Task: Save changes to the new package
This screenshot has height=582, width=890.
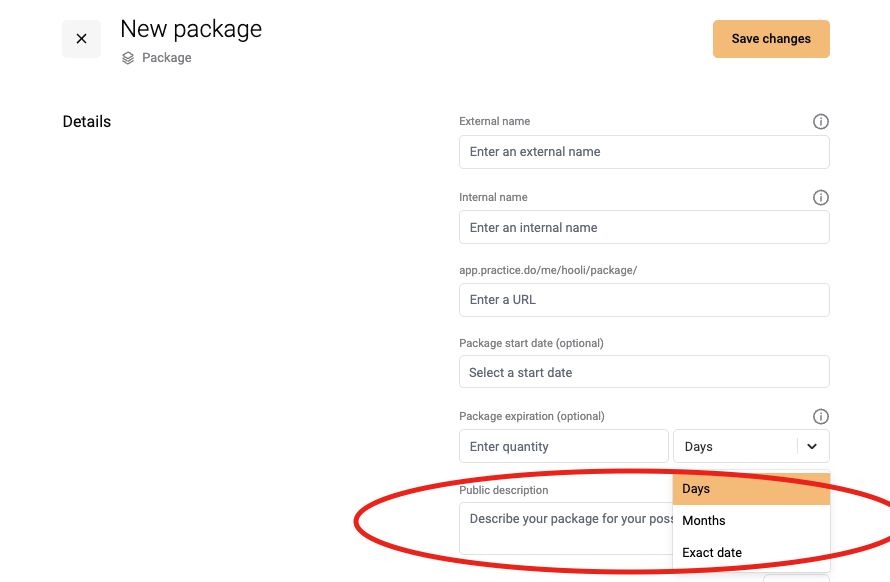Action: coord(771,39)
